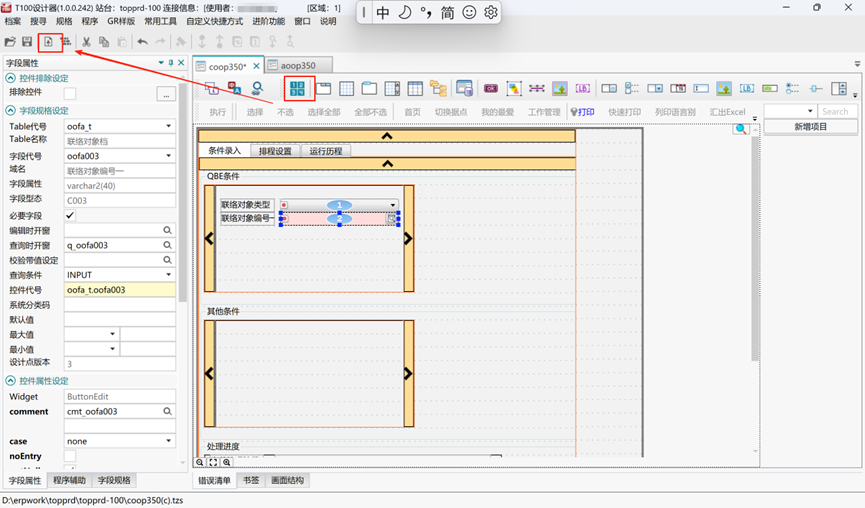Select the spin edit widget icon
865x508 pixels.
pos(839,88)
